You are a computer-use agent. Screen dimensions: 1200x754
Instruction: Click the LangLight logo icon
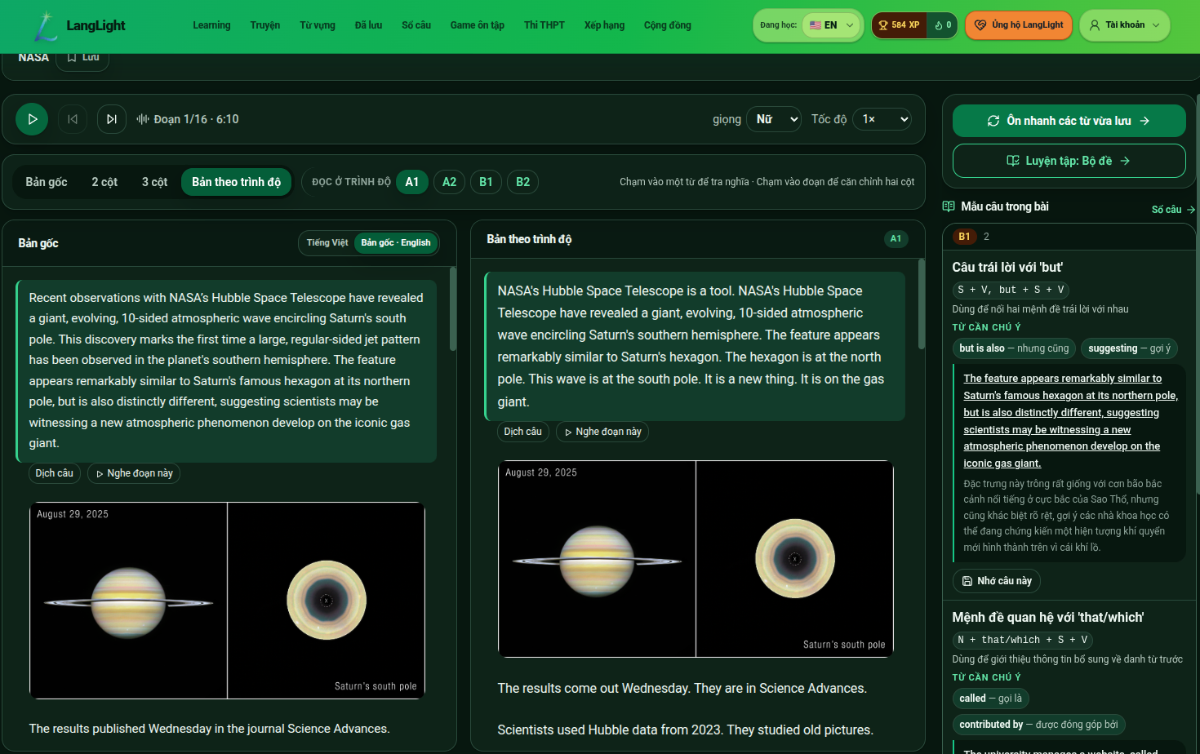44,25
